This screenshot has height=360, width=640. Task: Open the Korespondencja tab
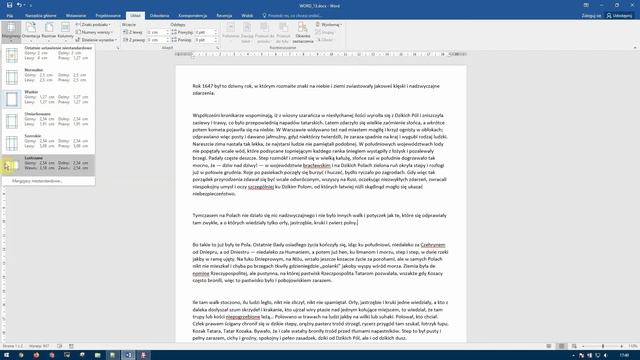click(193, 16)
